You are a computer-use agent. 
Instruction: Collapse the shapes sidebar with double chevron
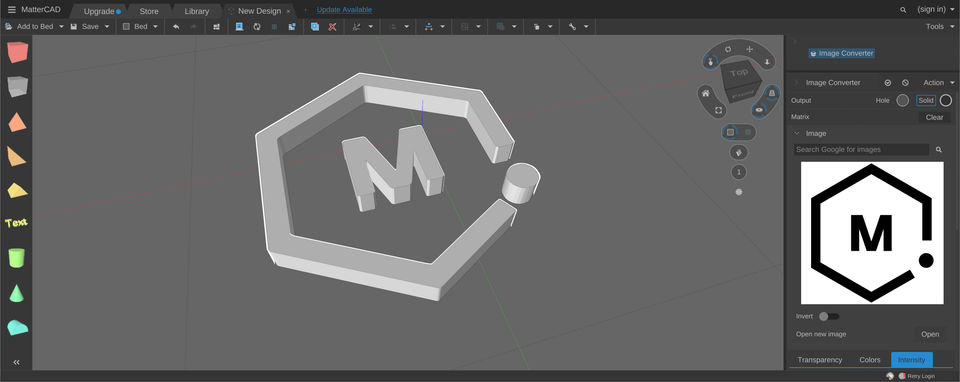click(17, 362)
